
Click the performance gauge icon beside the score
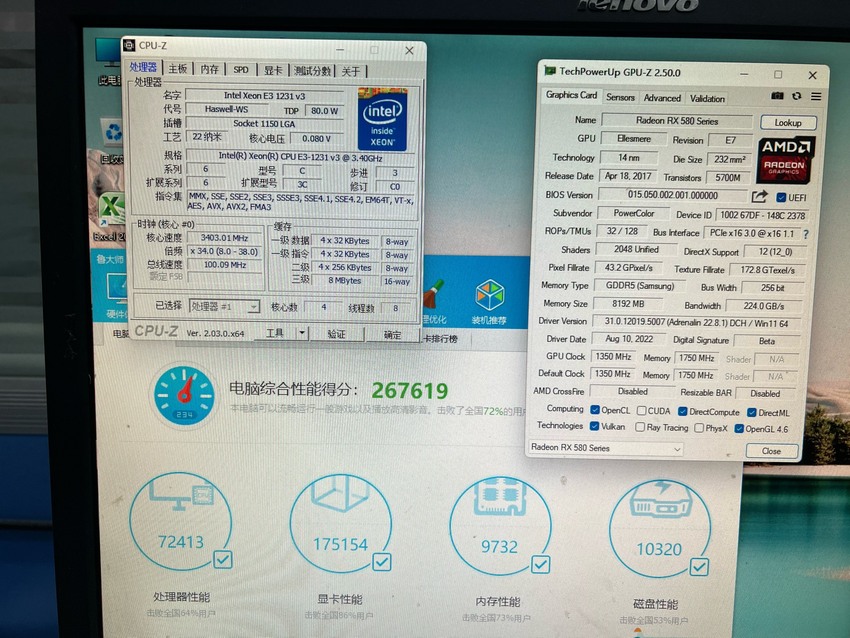click(184, 395)
